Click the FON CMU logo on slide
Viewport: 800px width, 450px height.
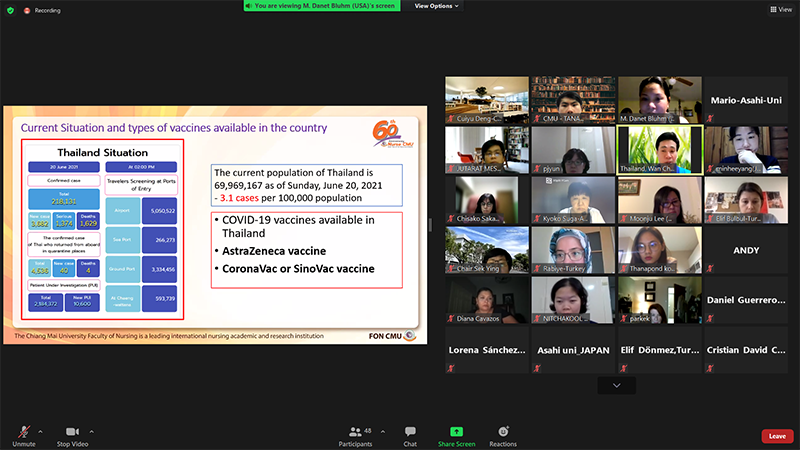pos(392,336)
